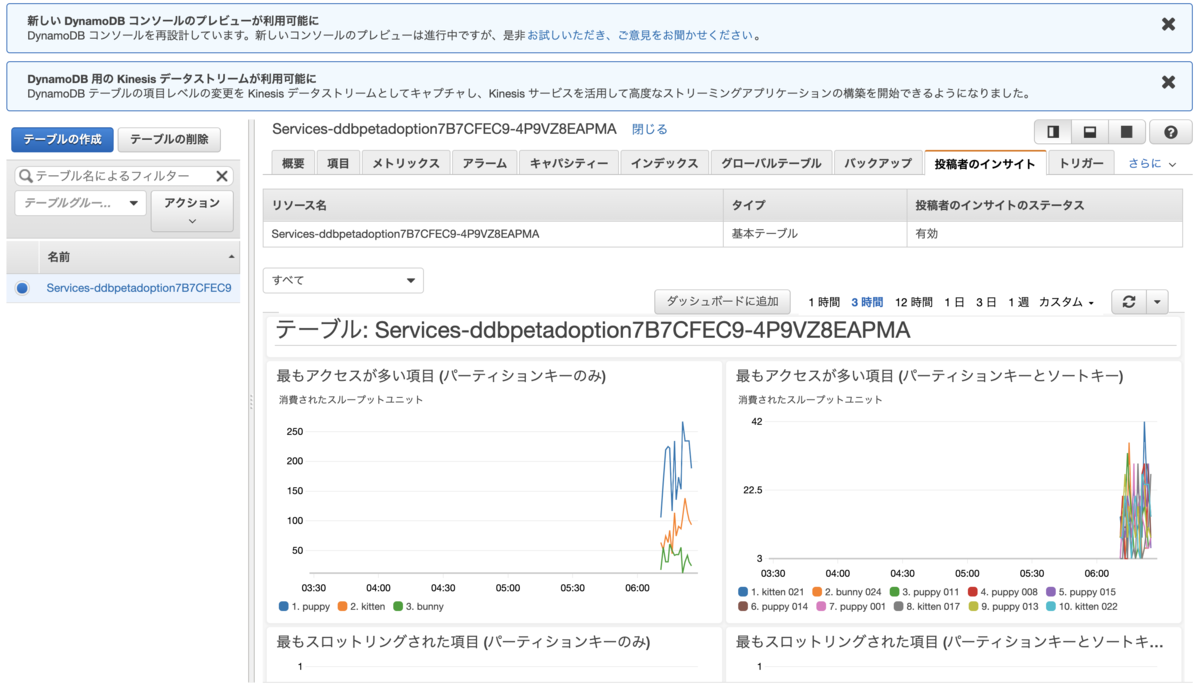The width and height of the screenshot is (1200, 690).
Task: Set time range to 1 時間
Action: point(824,302)
